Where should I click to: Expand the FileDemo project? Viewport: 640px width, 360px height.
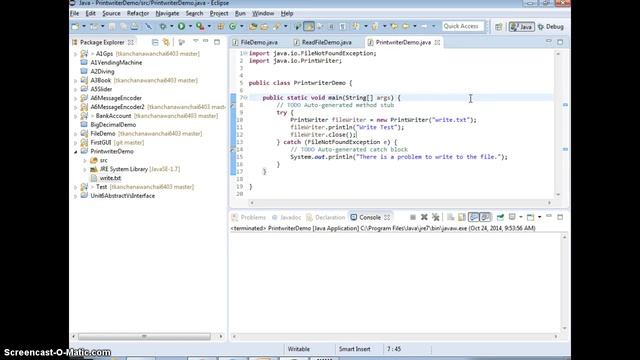[76, 134]
